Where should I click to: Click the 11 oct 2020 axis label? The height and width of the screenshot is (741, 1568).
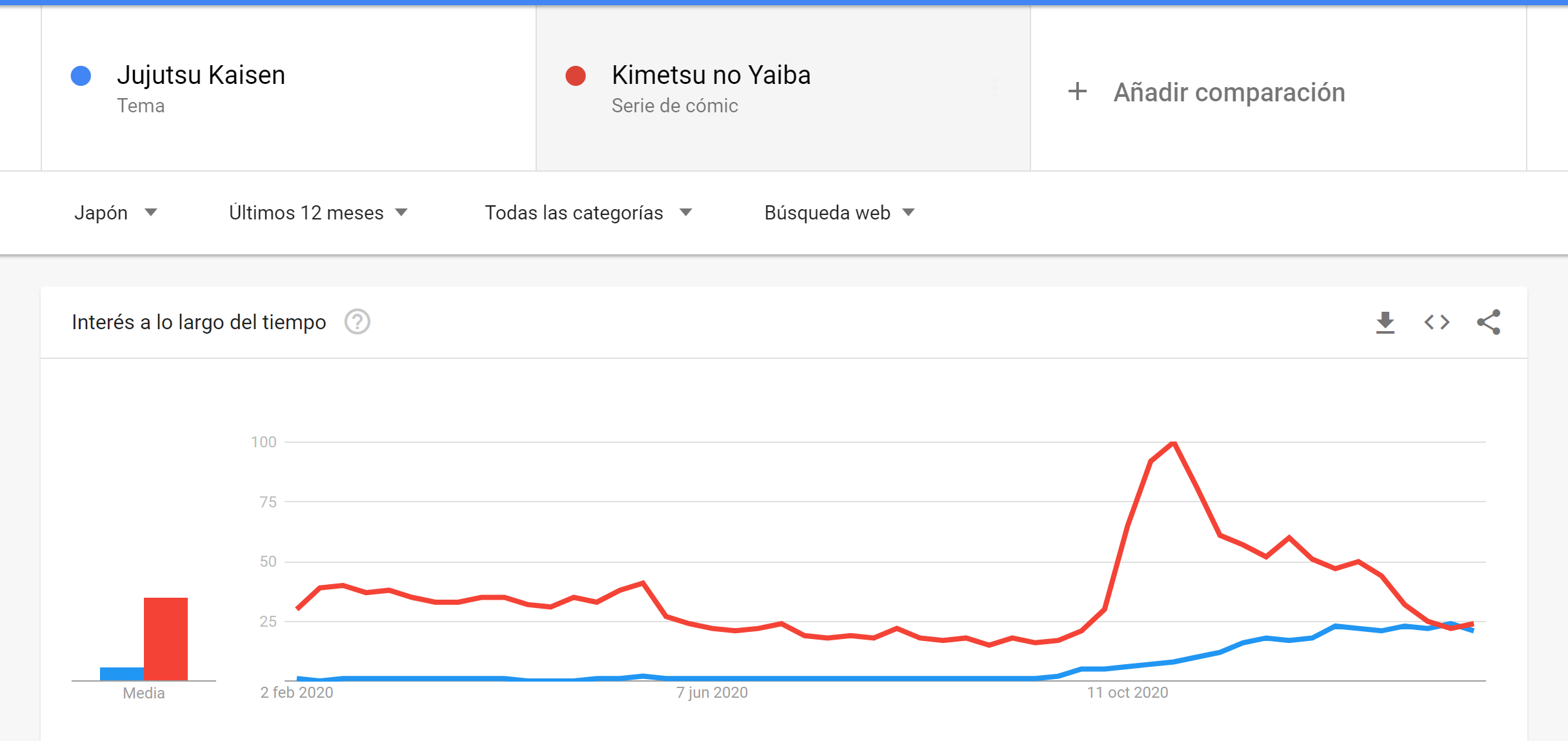click(x=1127, y=693)
